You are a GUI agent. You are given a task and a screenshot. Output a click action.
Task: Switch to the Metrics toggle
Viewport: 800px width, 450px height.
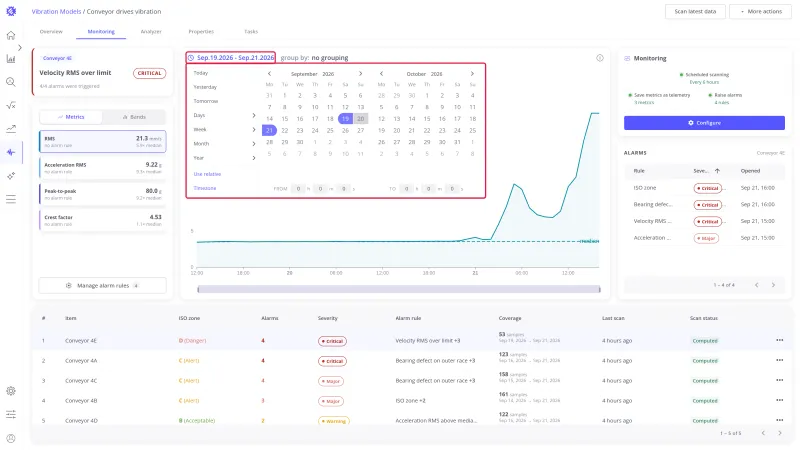[71, 117]
